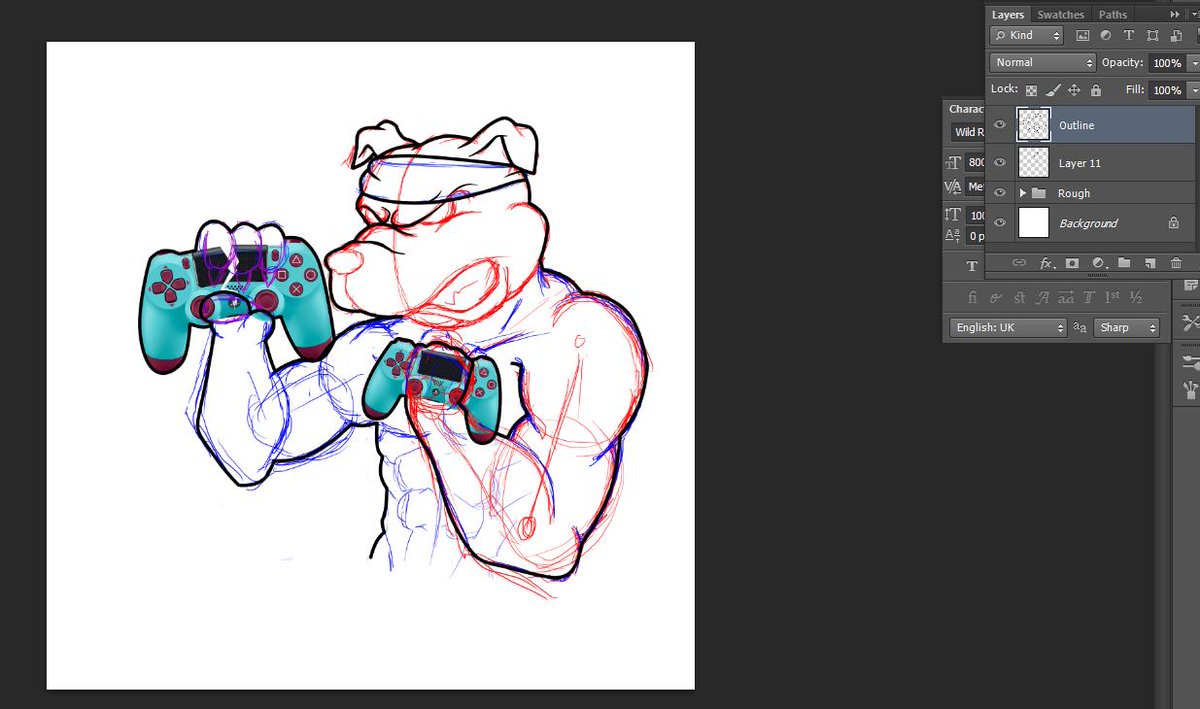Switch to the Paths tab
Screen dimensions: 1200x709
pos(1112,14)
